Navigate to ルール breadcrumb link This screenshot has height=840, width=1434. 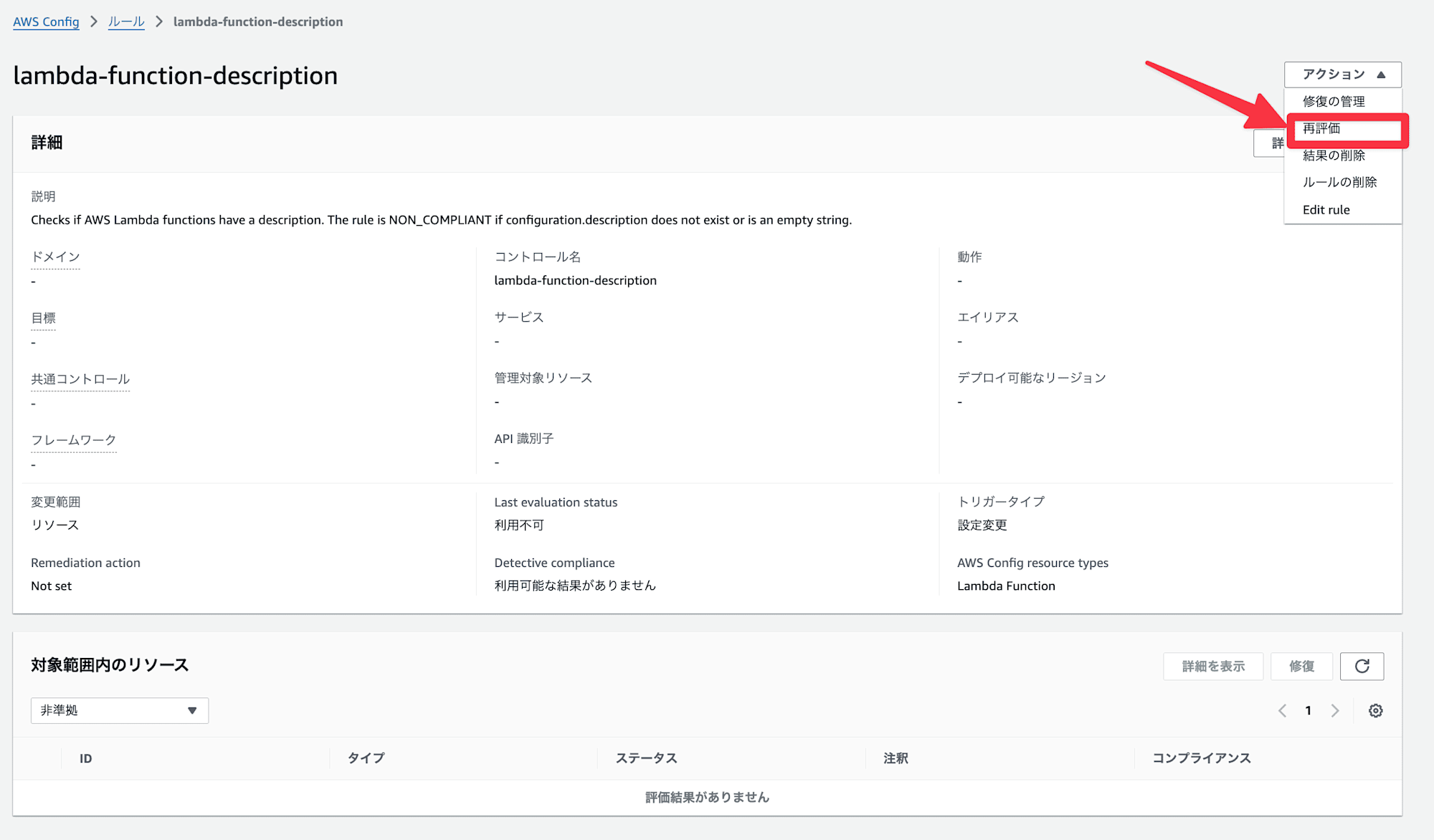(126, 22)
